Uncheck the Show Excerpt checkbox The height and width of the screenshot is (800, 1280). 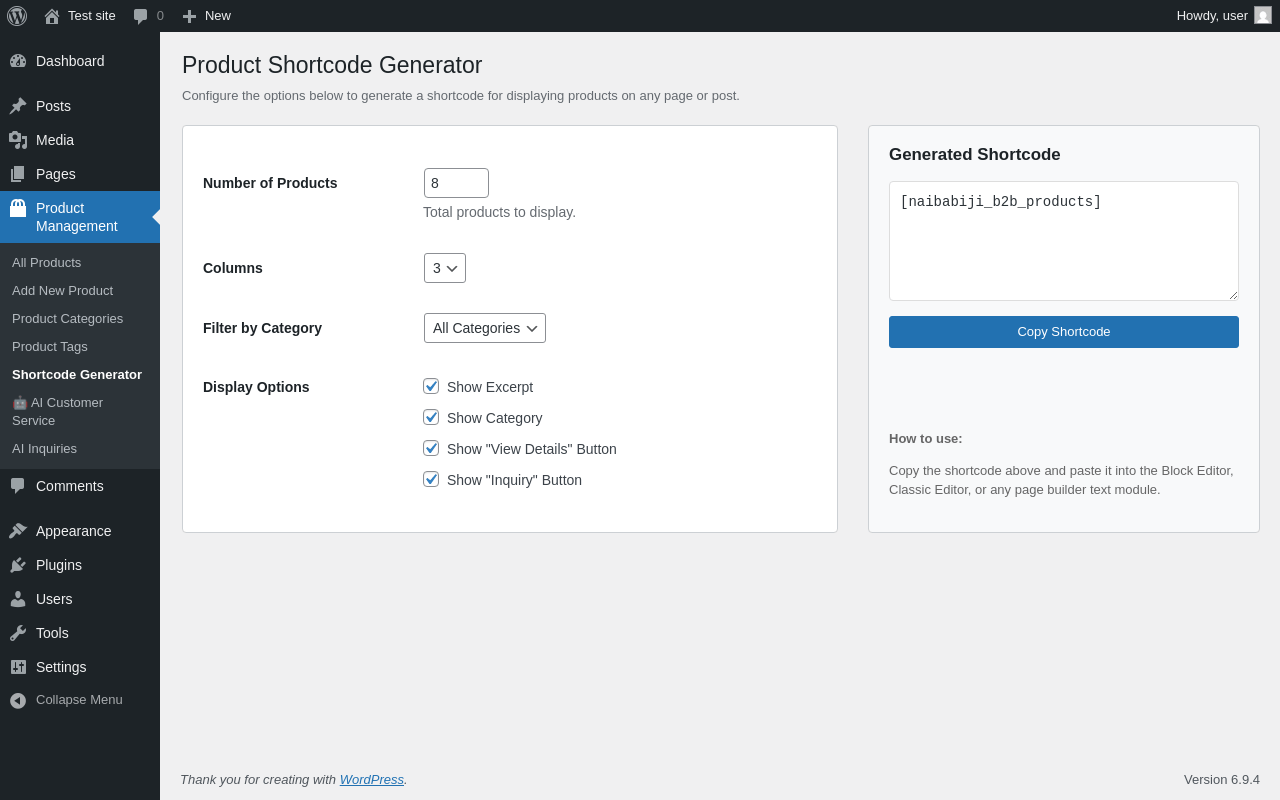(x=431, y=386)
